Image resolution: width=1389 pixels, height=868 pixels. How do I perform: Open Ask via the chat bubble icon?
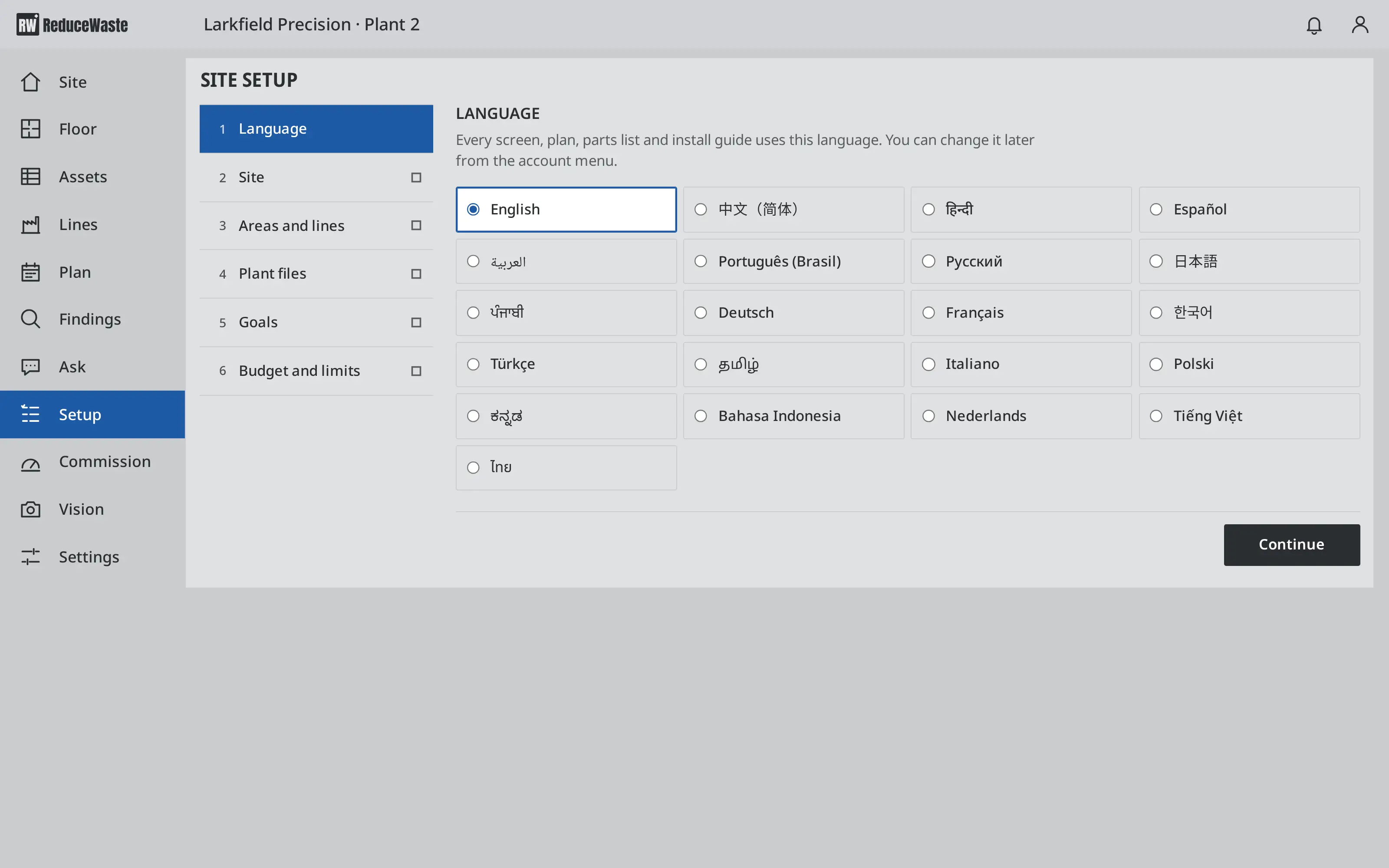click(x=30, y=367)
